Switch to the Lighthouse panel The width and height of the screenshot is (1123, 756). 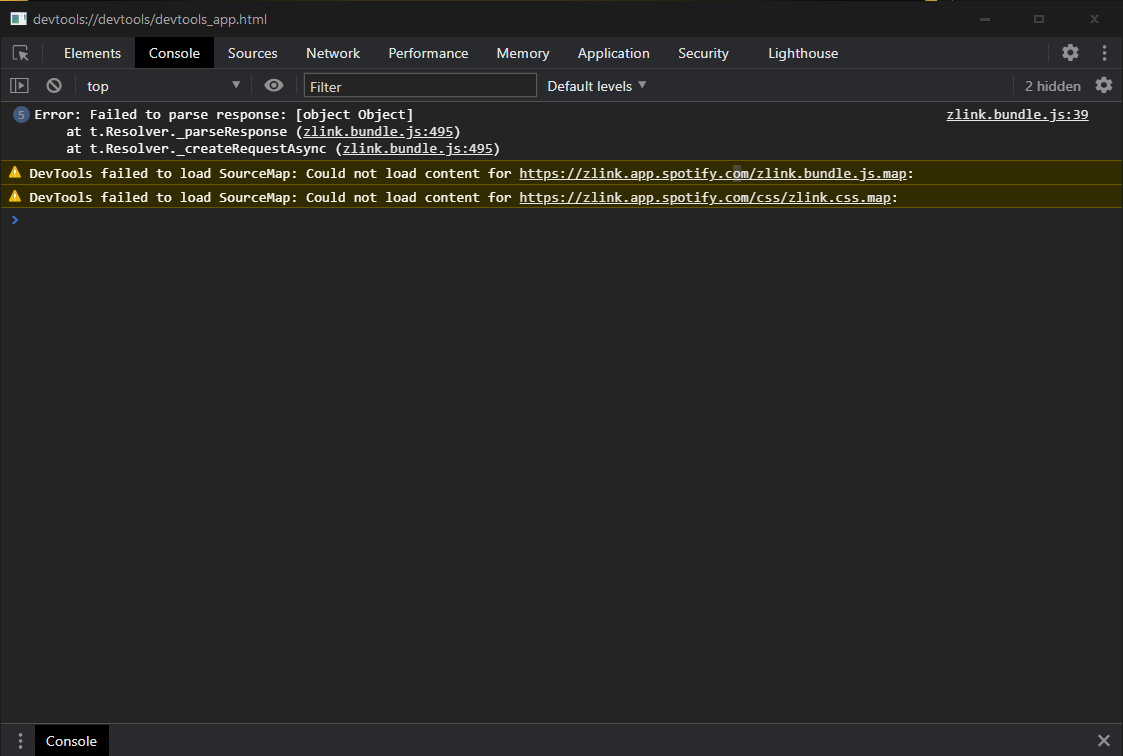(x=803, y=52)
